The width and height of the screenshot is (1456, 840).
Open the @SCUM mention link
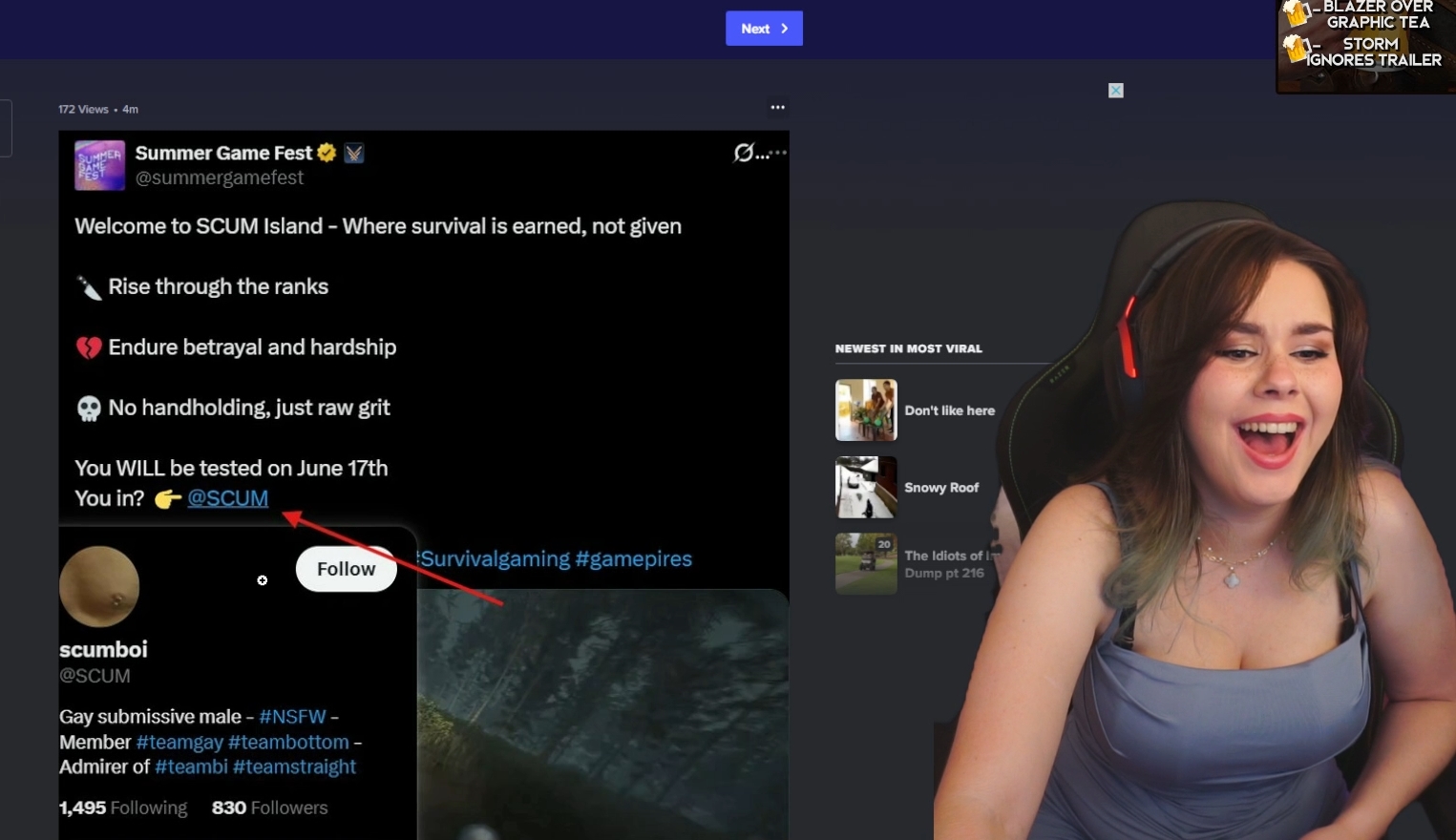tap(227, 498)
